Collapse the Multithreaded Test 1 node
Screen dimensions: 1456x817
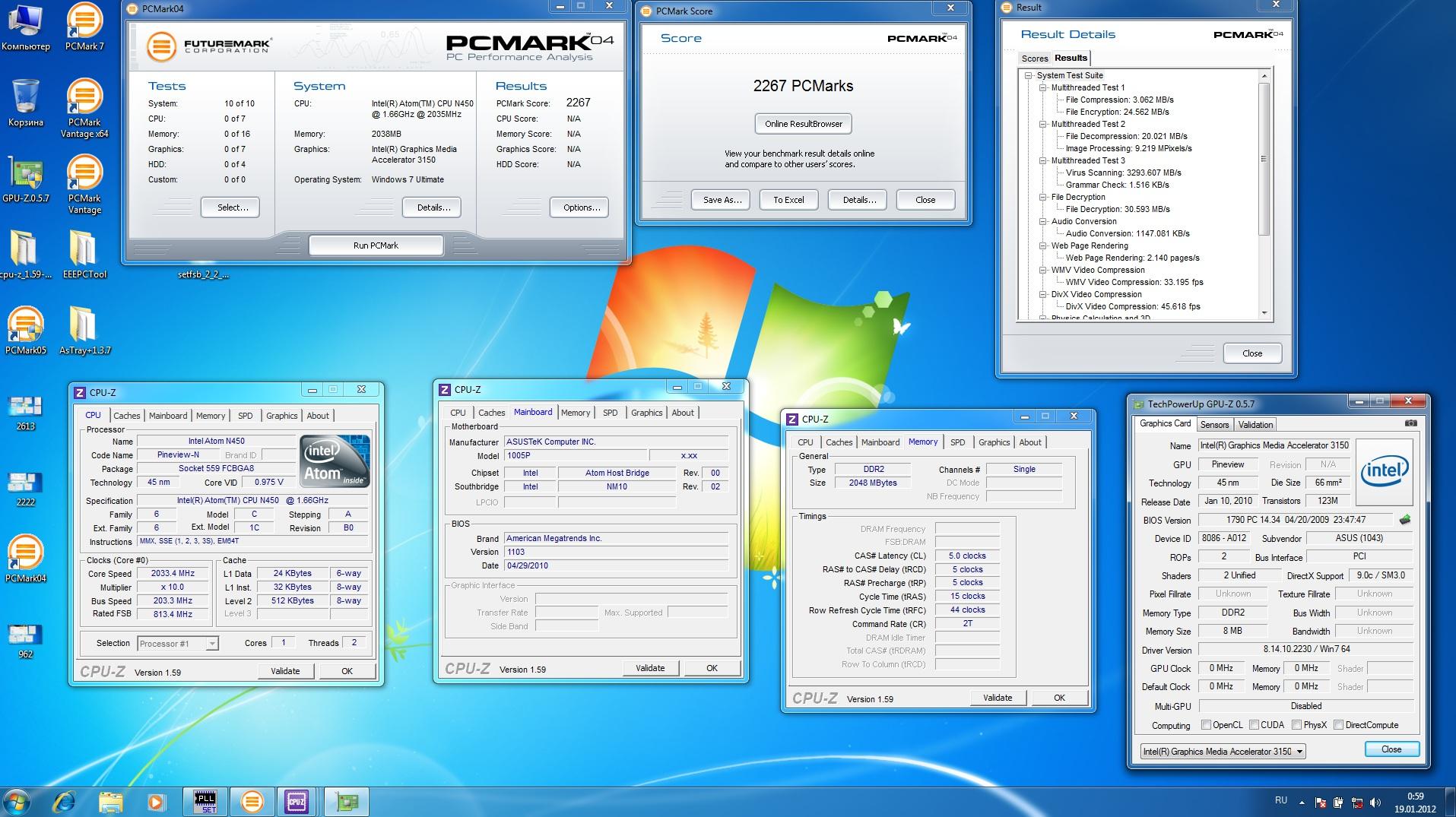[1043, 87]
